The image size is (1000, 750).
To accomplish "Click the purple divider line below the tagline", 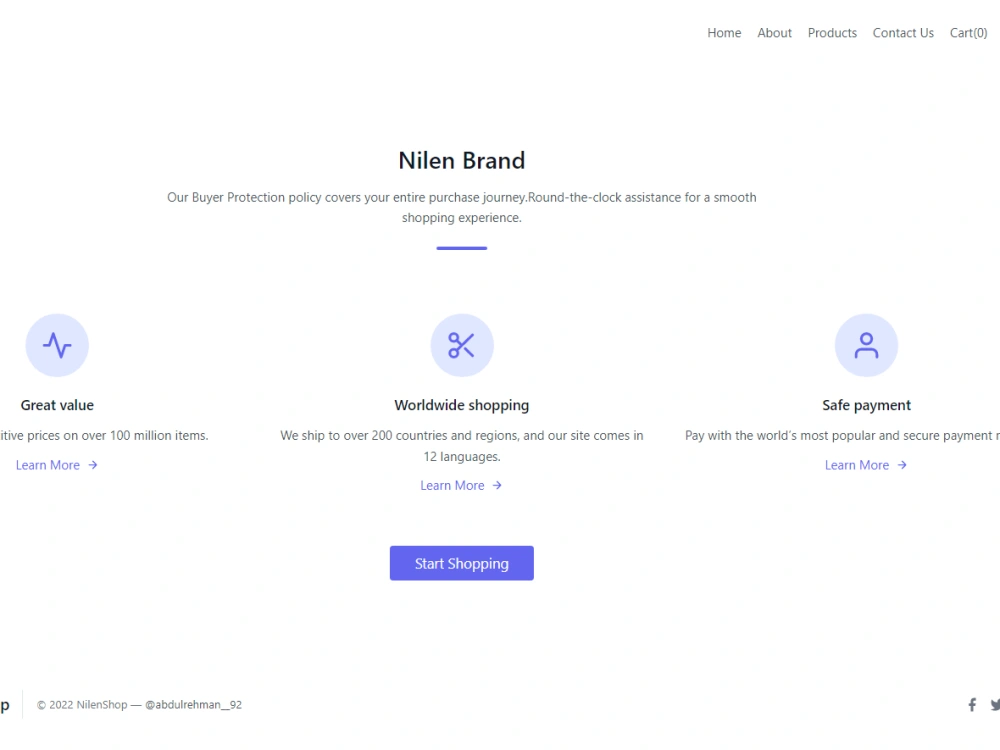I will (x=461, y=245).
